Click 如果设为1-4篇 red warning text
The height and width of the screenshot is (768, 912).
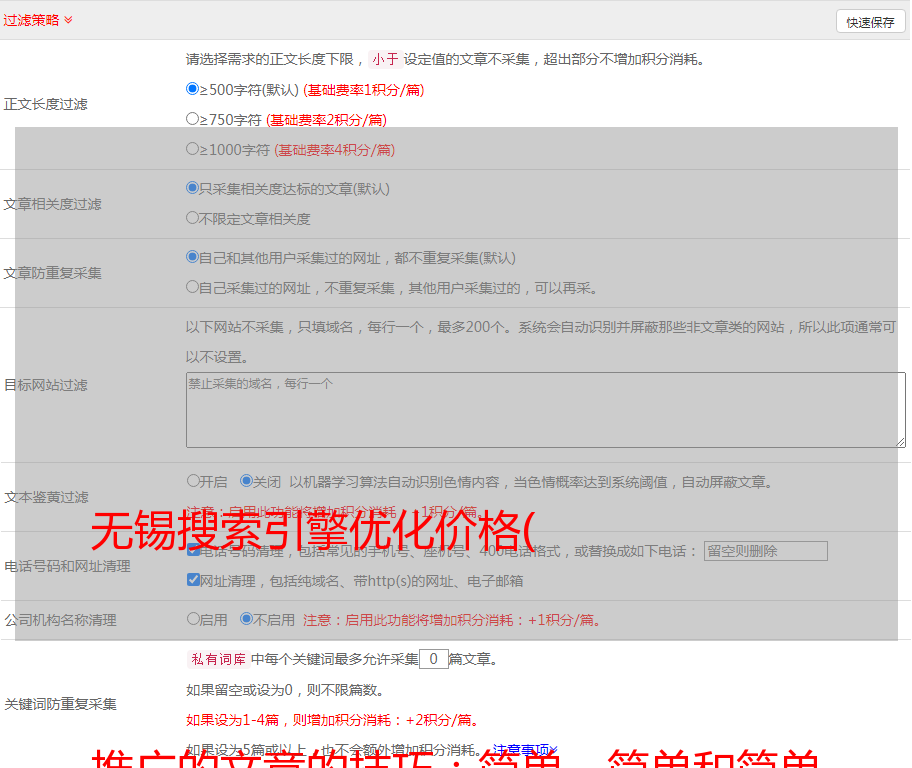coord(332,720)
